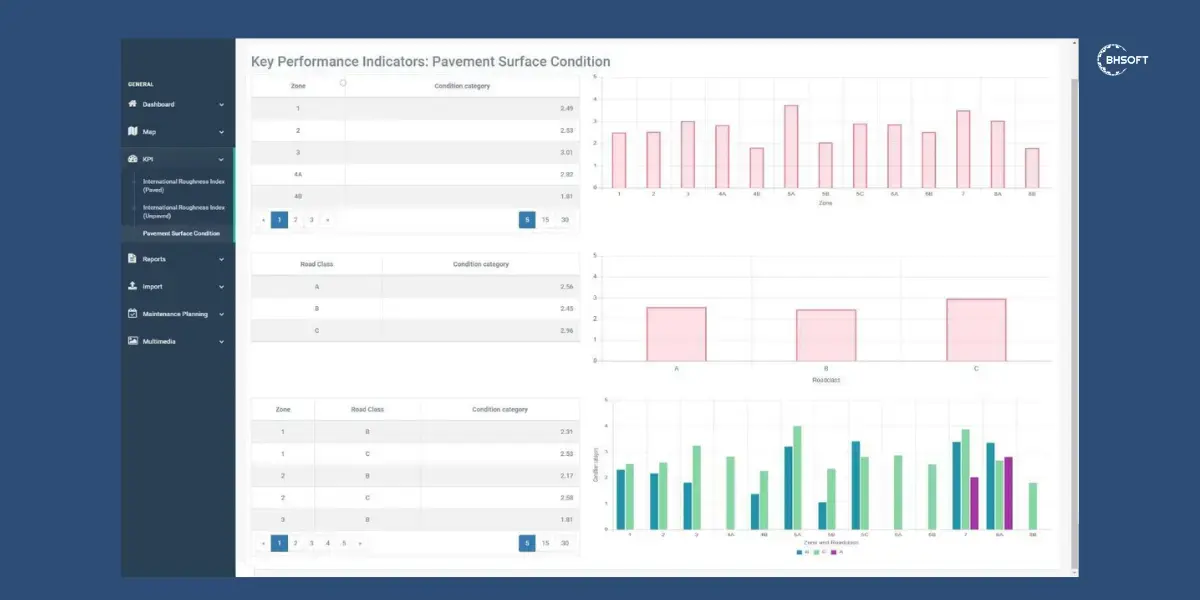Go to page 2 of Zone table
Screen dimensions: 1200x600
tap(295, 219)
